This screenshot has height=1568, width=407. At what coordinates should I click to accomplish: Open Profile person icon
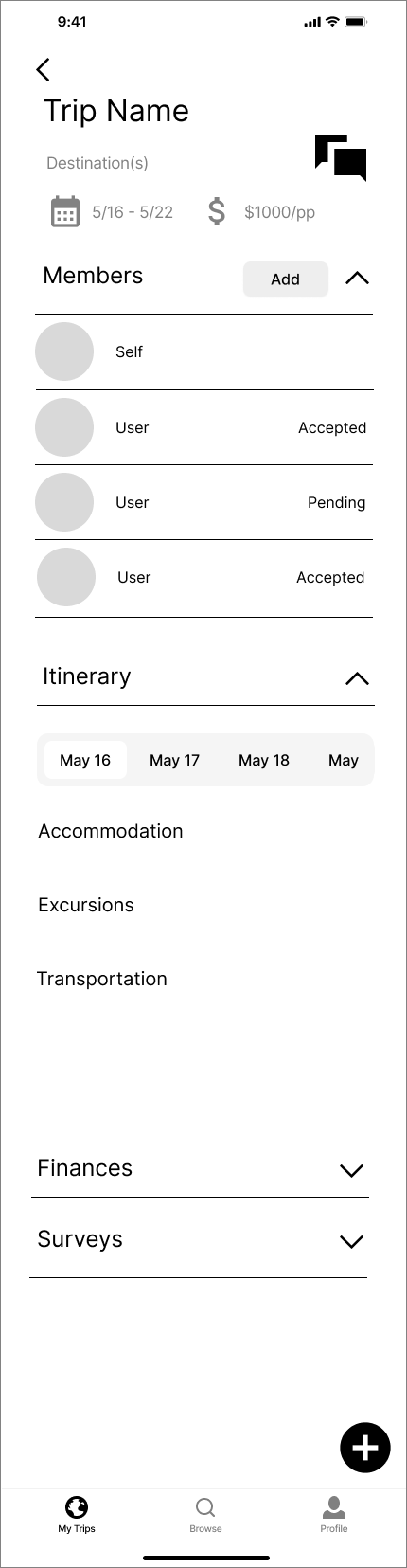(334, 1506)
